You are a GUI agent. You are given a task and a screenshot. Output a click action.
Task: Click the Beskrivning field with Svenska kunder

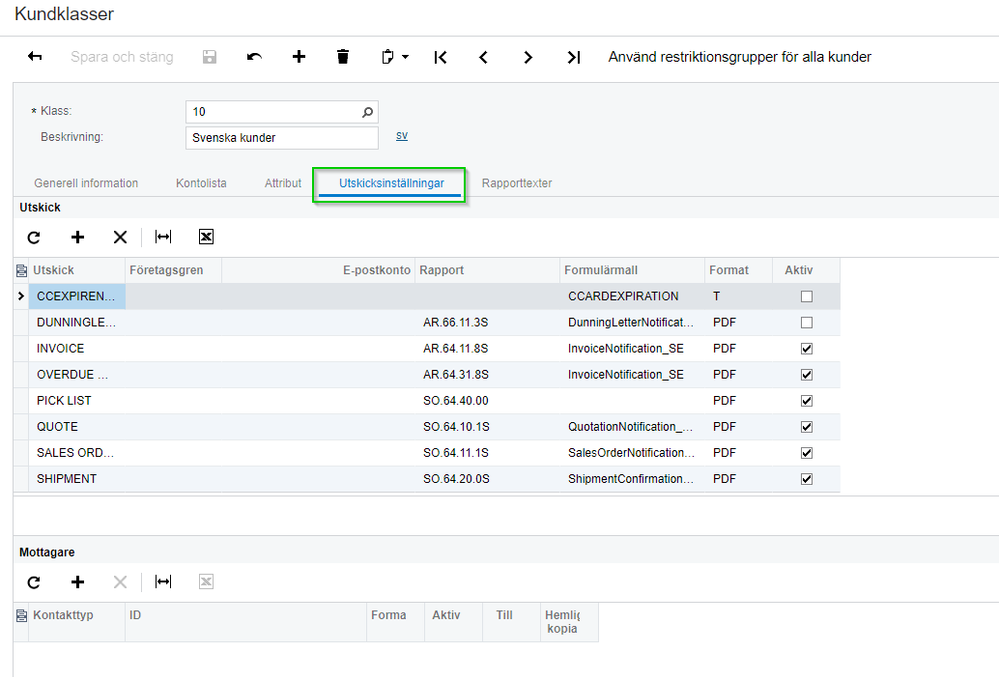tap(282, 138)
